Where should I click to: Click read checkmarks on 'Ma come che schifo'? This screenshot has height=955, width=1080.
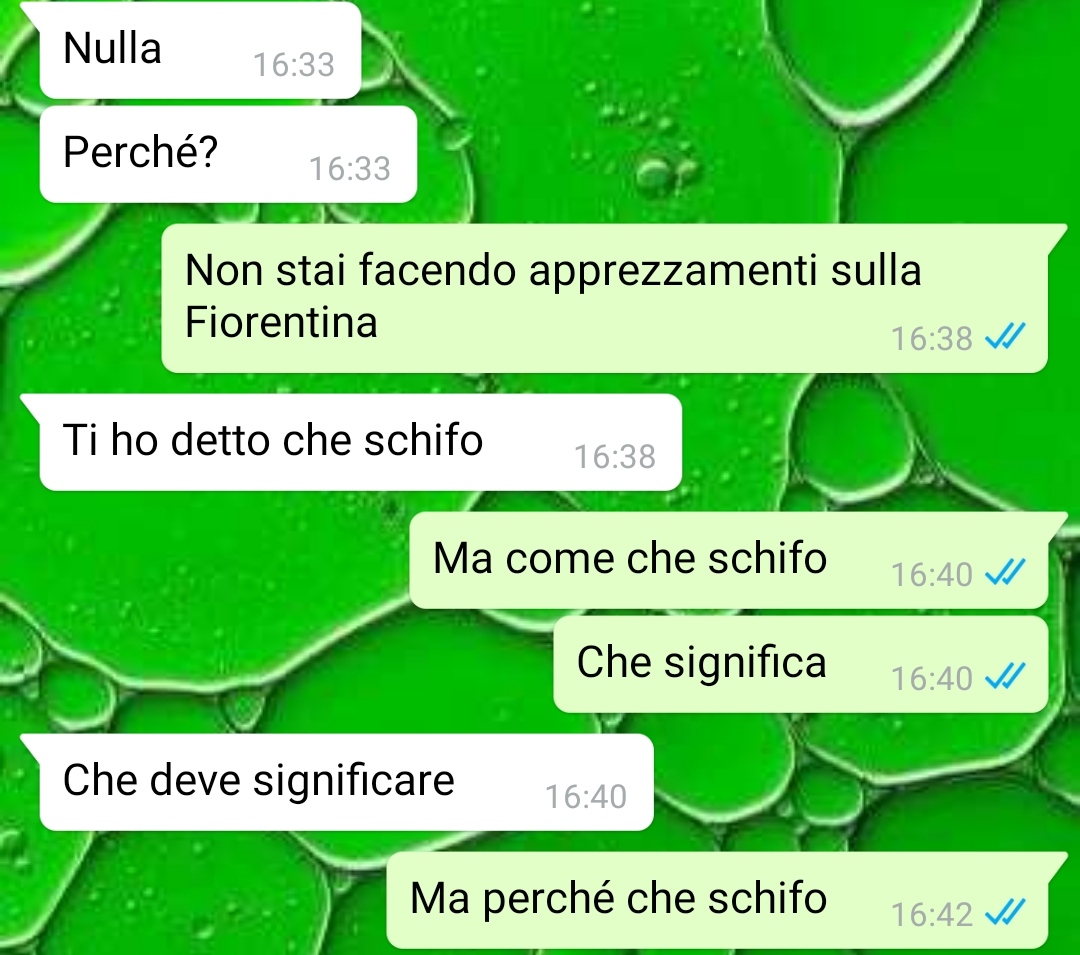click(1006, 573)
